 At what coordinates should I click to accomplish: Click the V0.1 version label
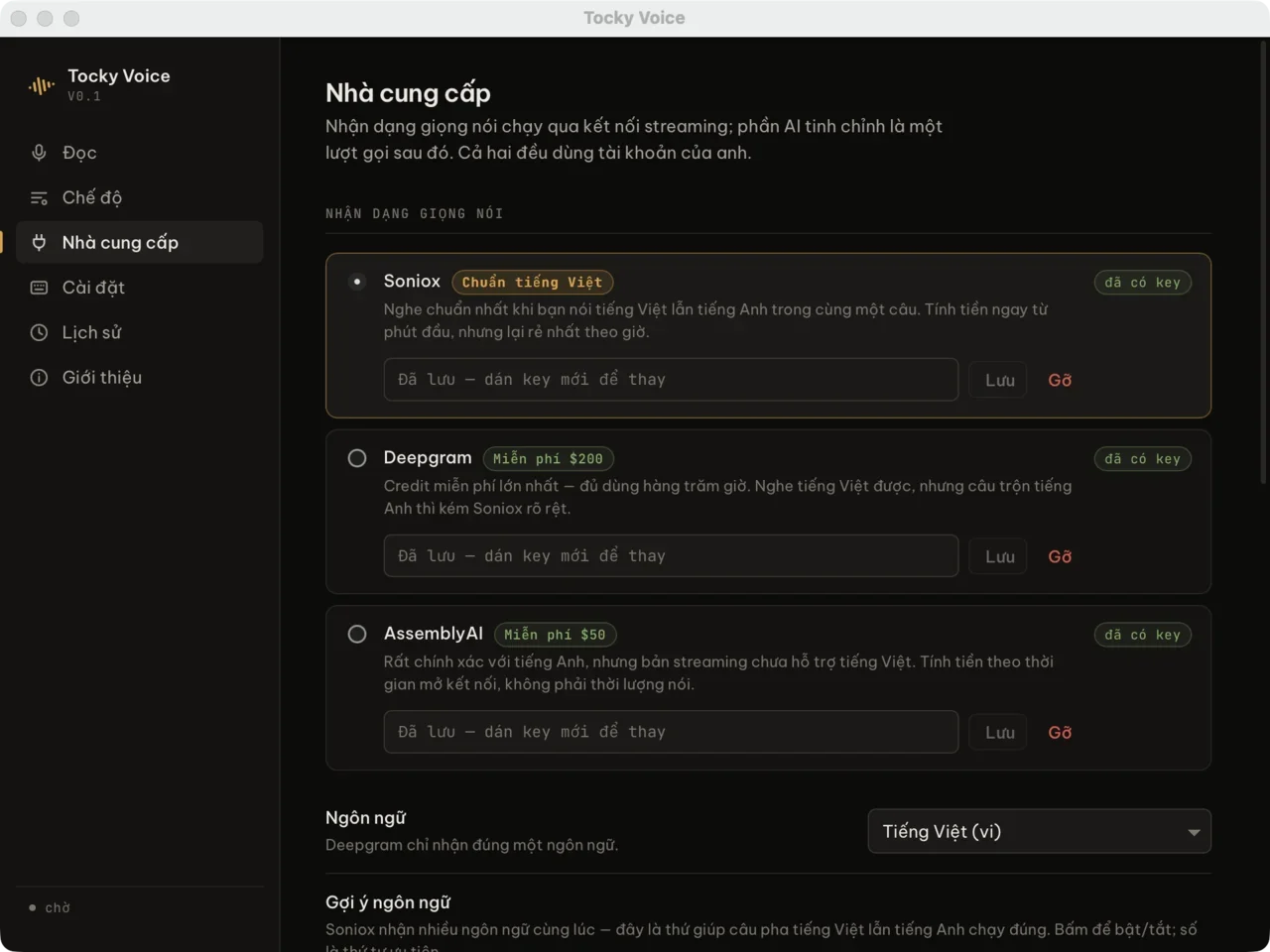click(x=84, y=96)
